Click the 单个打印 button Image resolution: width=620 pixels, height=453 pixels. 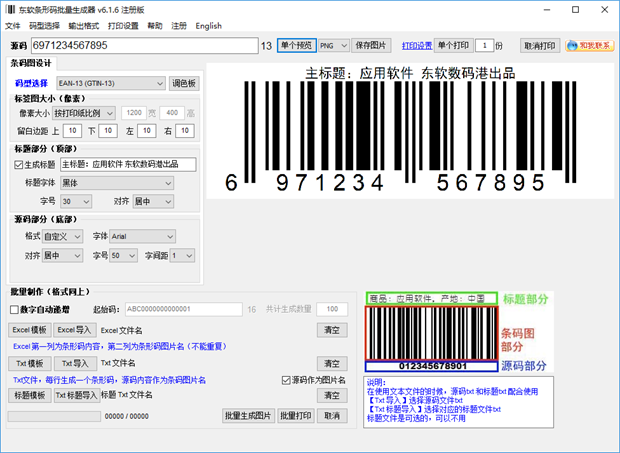point(454,45)
